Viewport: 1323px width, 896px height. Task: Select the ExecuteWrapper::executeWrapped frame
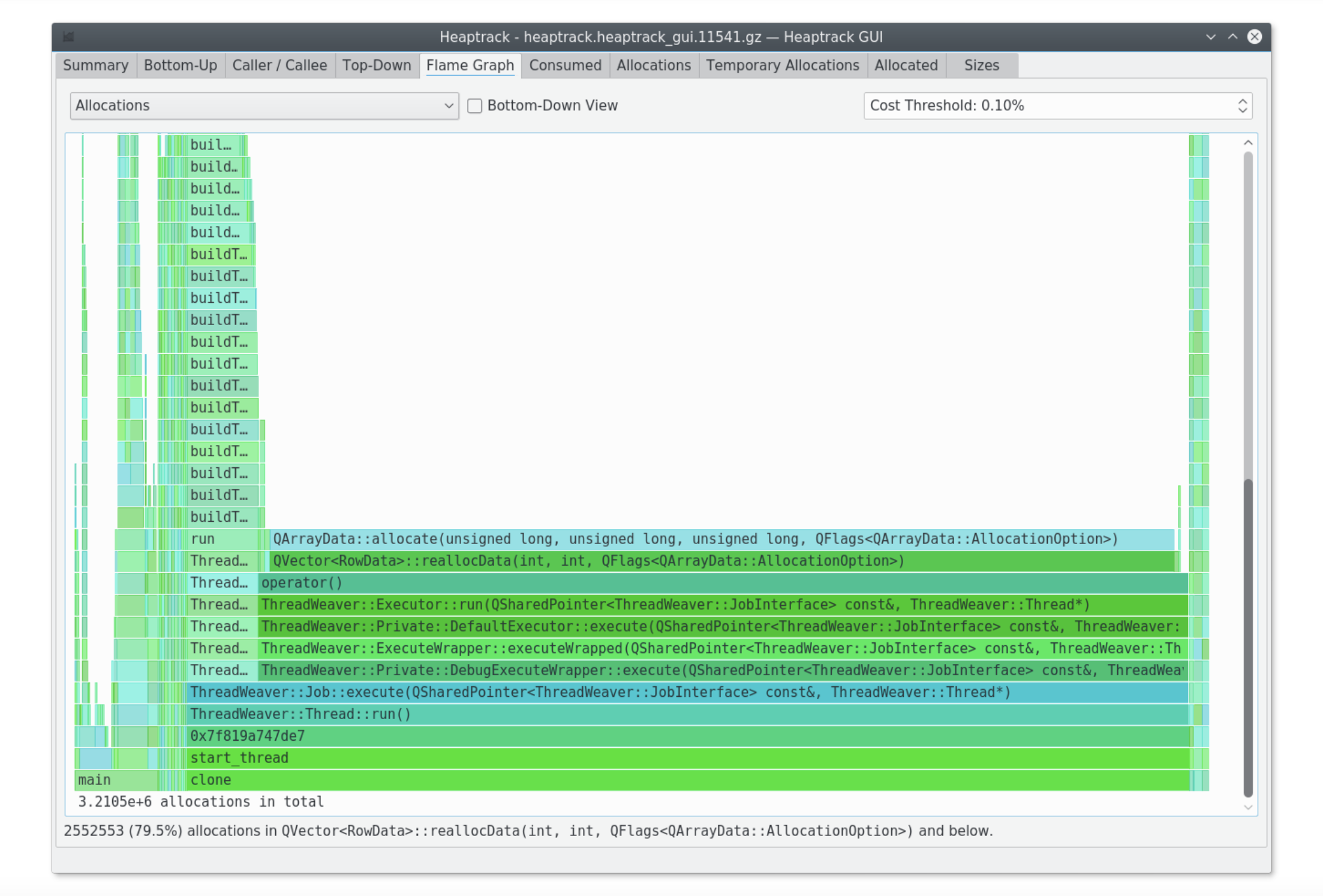coord(723,648)
